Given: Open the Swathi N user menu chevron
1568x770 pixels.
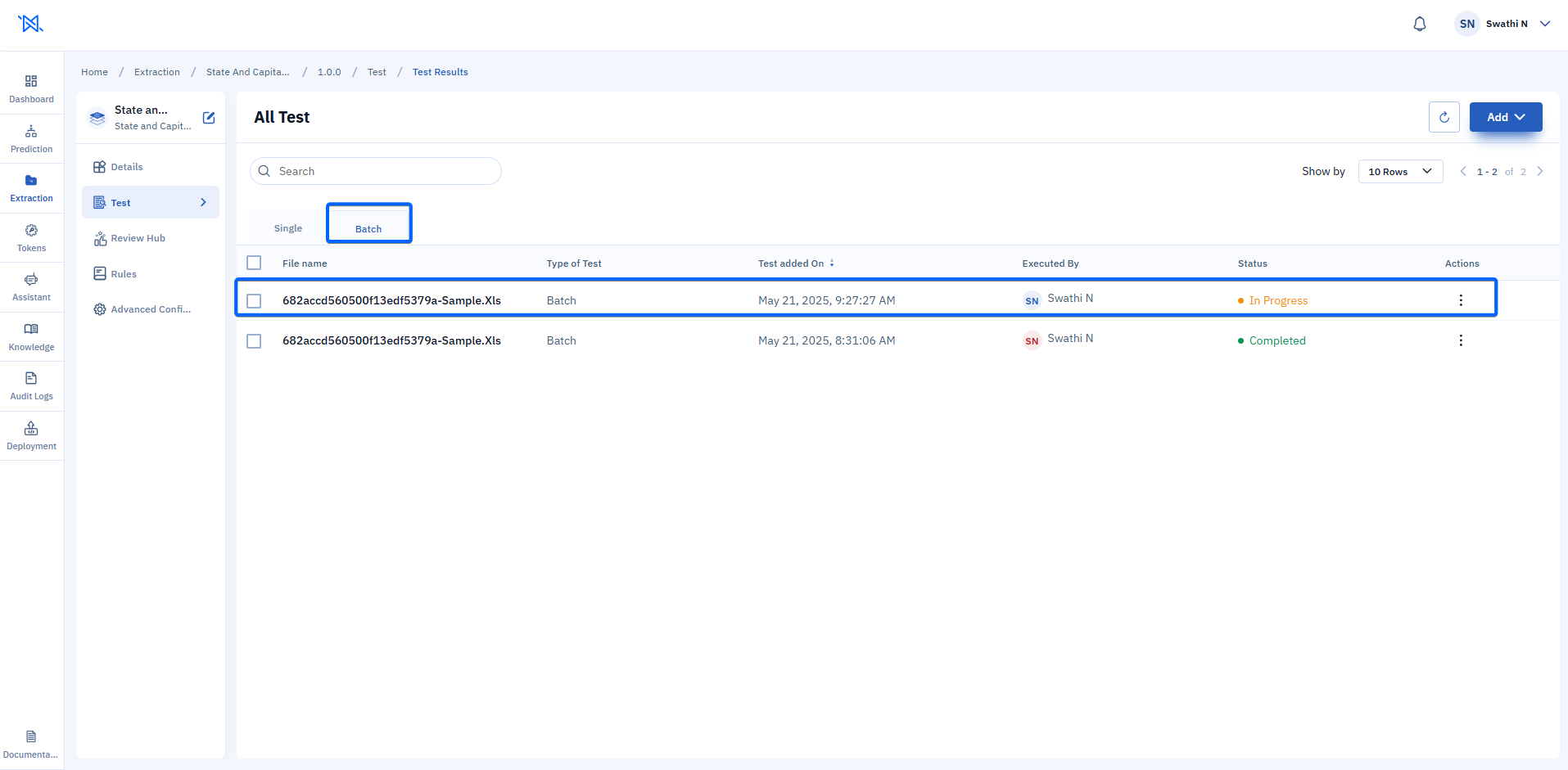Looking at the screenshot, I should pos(1545,24).
